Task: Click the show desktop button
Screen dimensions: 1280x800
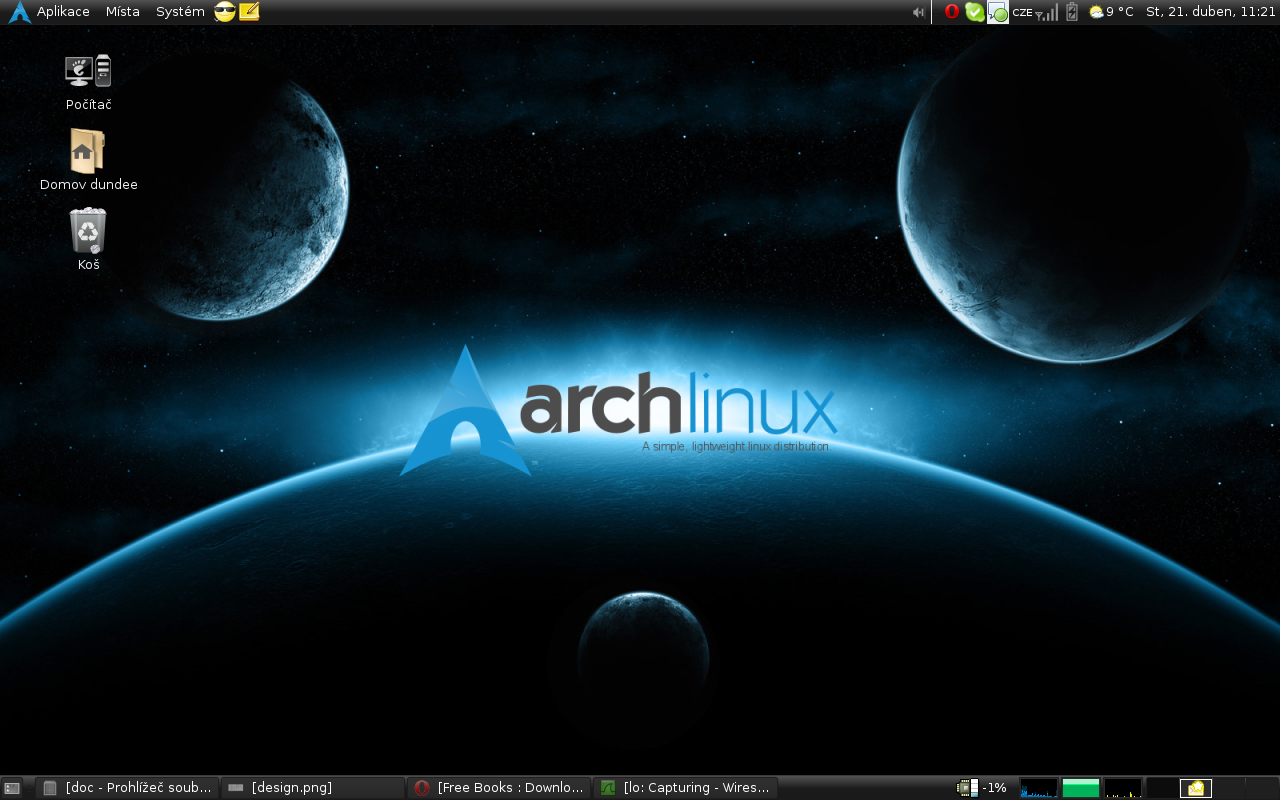Action: coord(12,788)
